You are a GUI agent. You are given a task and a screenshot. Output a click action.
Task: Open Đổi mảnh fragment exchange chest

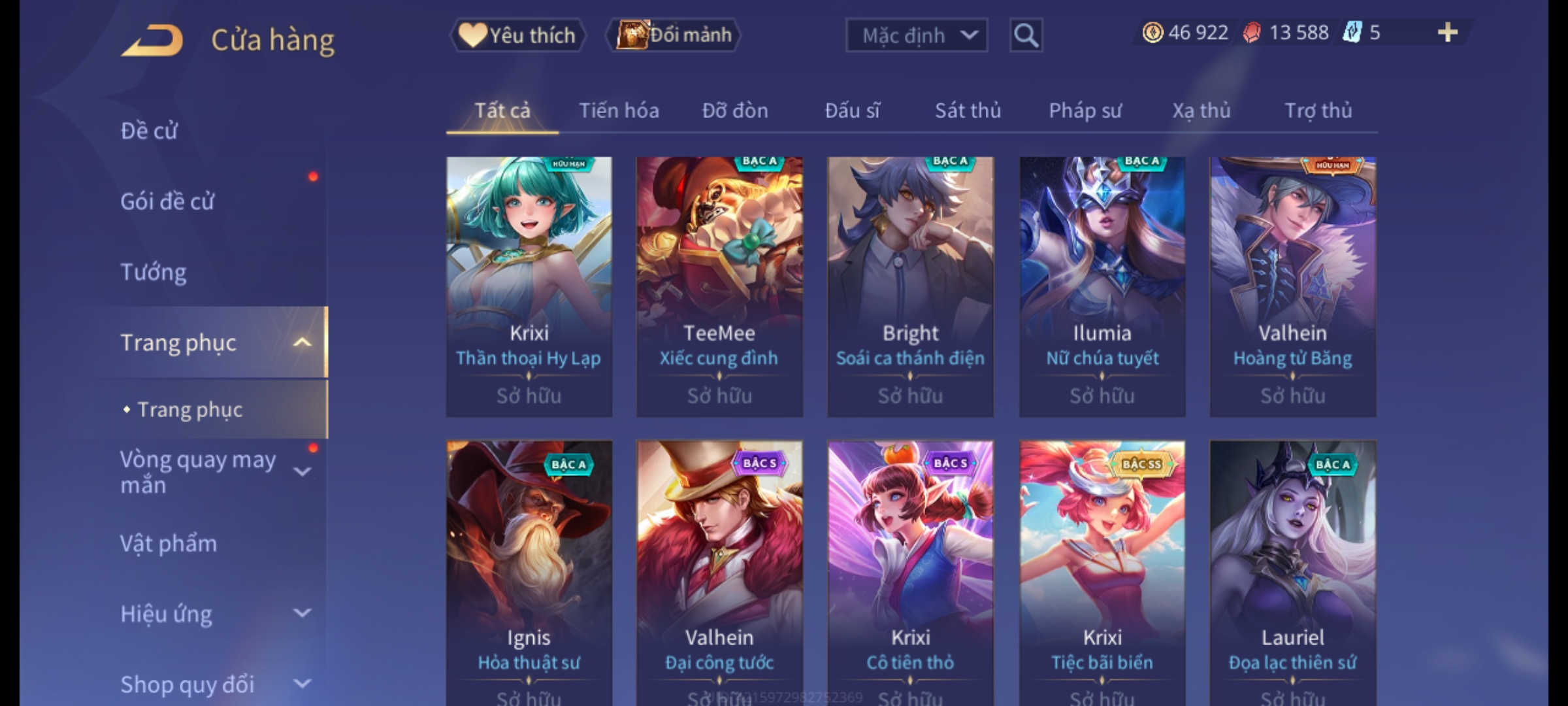pos(674,35)
